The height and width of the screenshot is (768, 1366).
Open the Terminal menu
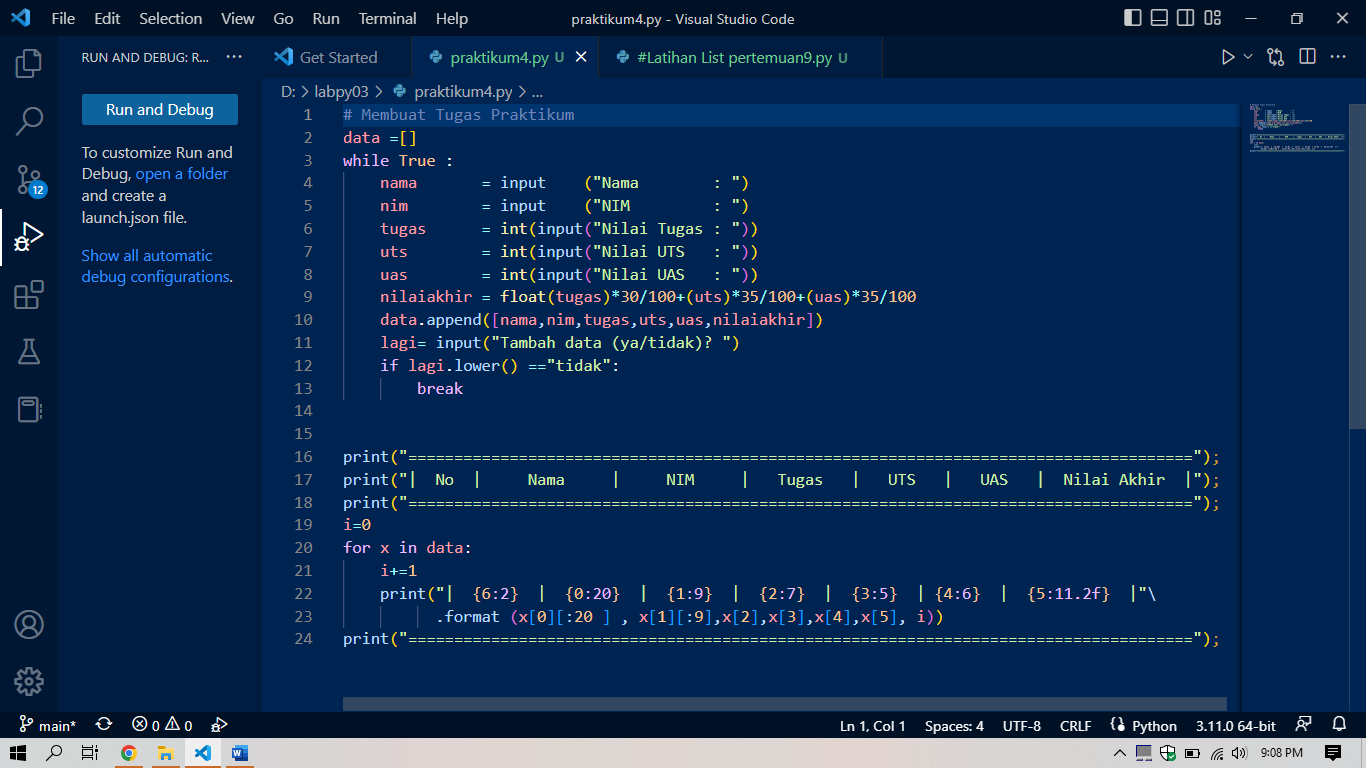(388, 18)
